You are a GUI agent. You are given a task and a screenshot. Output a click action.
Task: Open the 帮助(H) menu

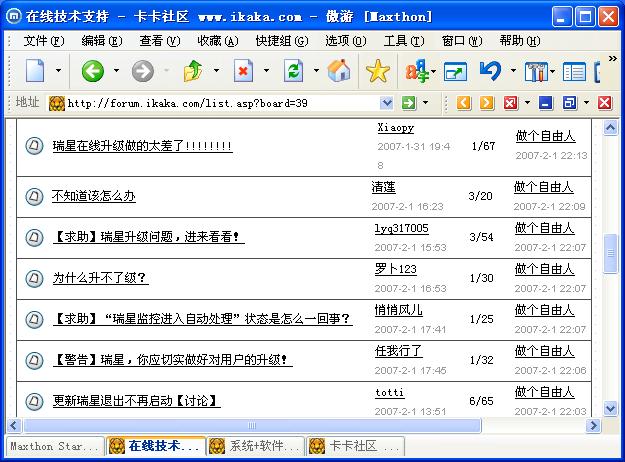[x=520, y=41]
